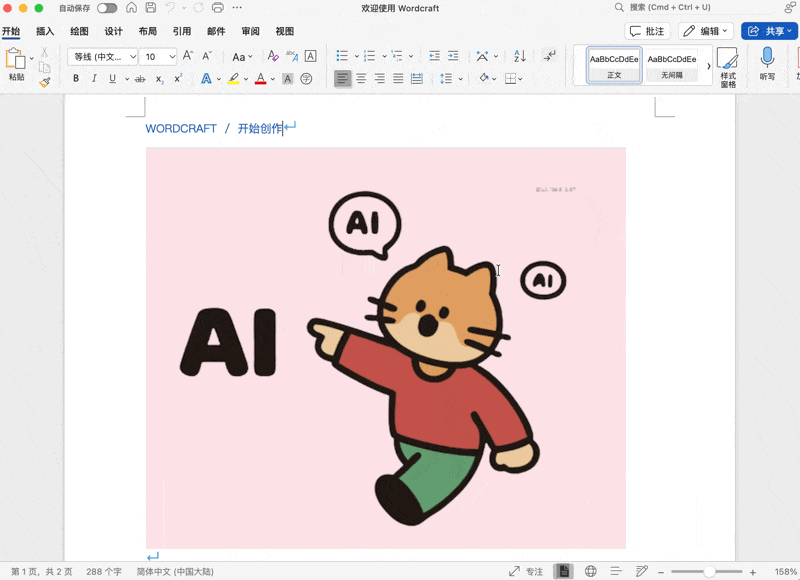Screen dimensions: 800x580
Task: Toggle bold formatting B
Action: coord(76,79)
